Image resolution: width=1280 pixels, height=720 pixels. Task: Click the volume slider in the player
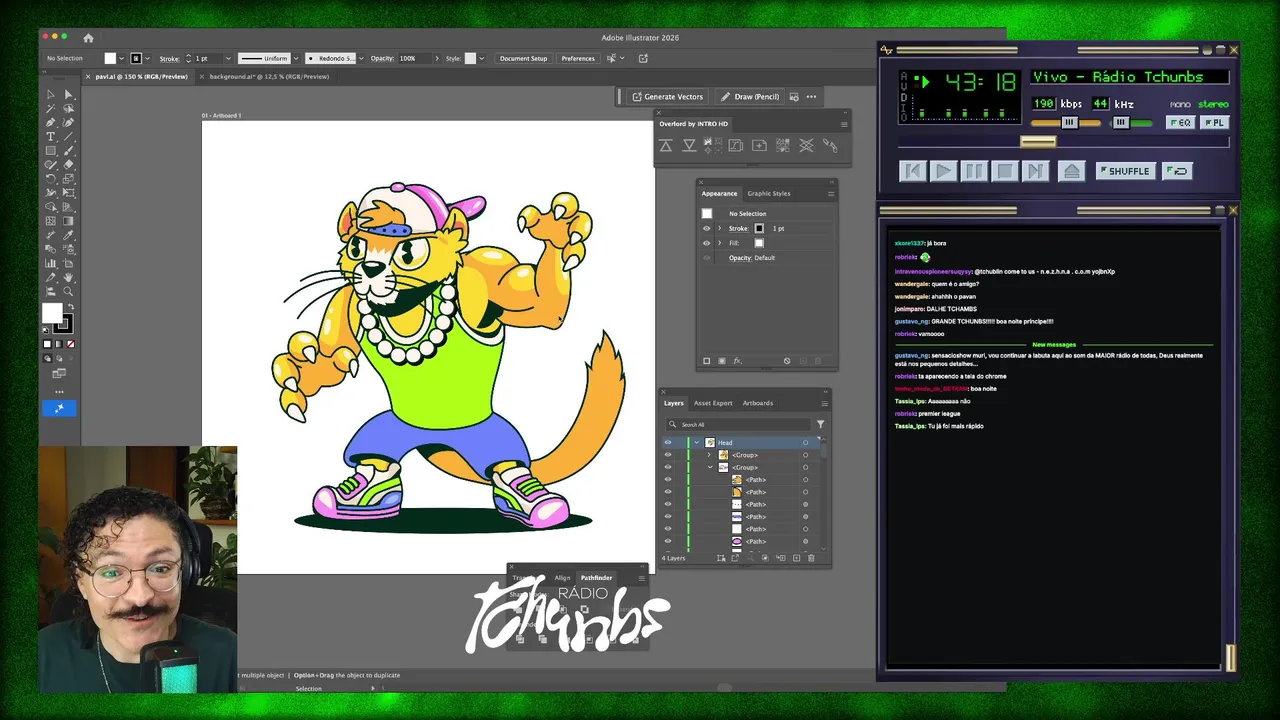click(x=1065, y=123)
